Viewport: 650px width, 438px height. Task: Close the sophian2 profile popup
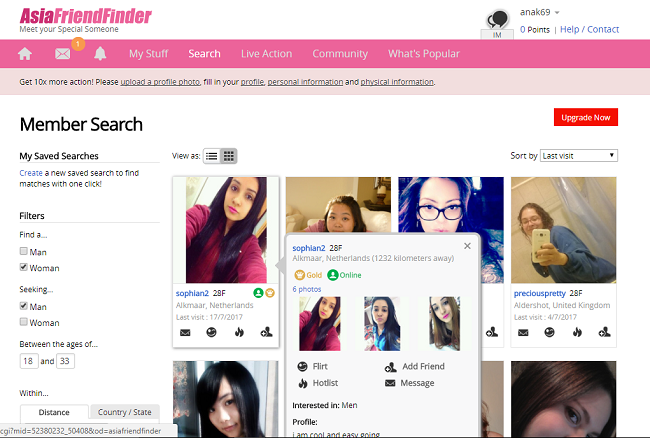467,246
